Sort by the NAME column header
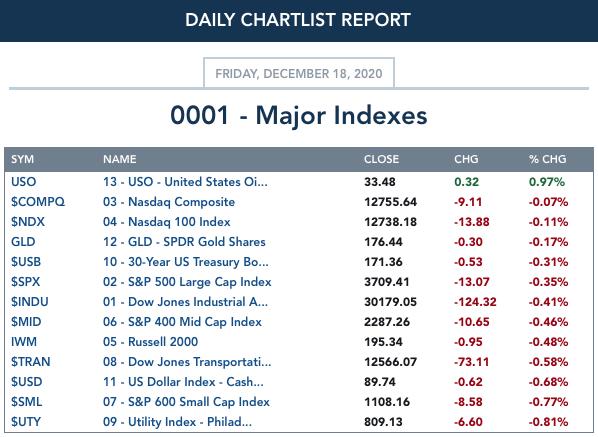The height and width of the screenshot is (437, 598). pyautogui.click(x=119, y=159)
